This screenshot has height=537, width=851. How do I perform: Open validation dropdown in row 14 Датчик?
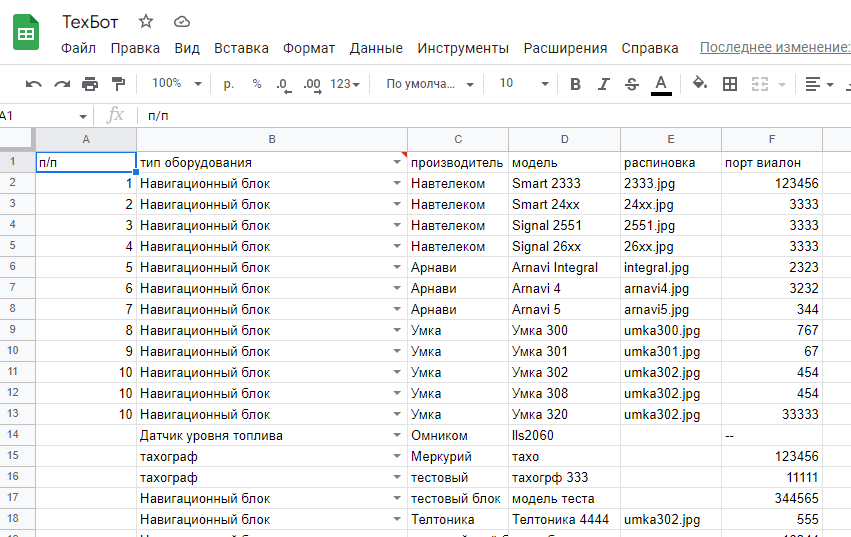pos(397,435)
